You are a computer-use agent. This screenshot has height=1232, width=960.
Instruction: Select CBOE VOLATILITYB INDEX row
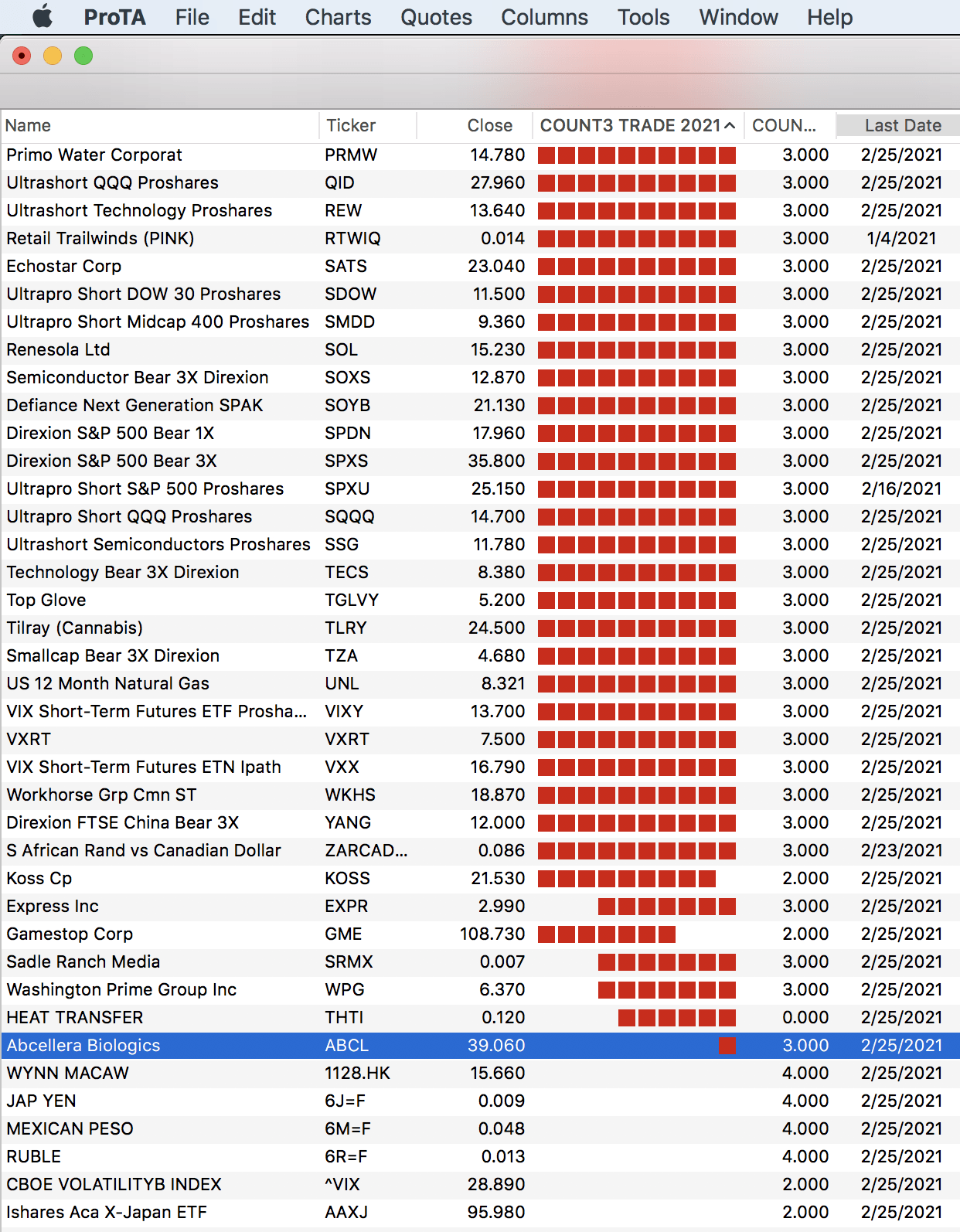click(480, 1184)
